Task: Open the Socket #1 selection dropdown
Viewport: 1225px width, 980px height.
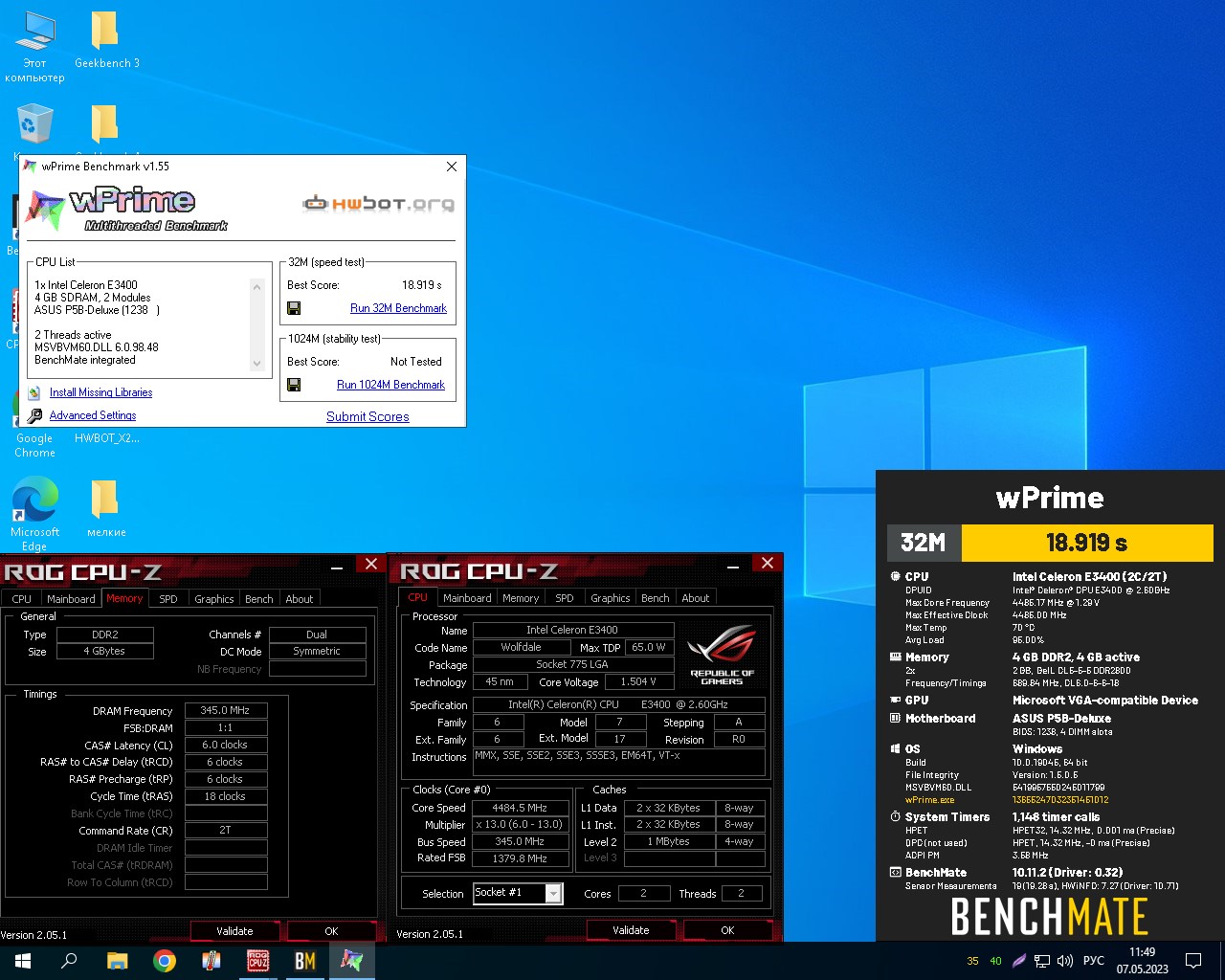Action: click(x=553, y=893)
